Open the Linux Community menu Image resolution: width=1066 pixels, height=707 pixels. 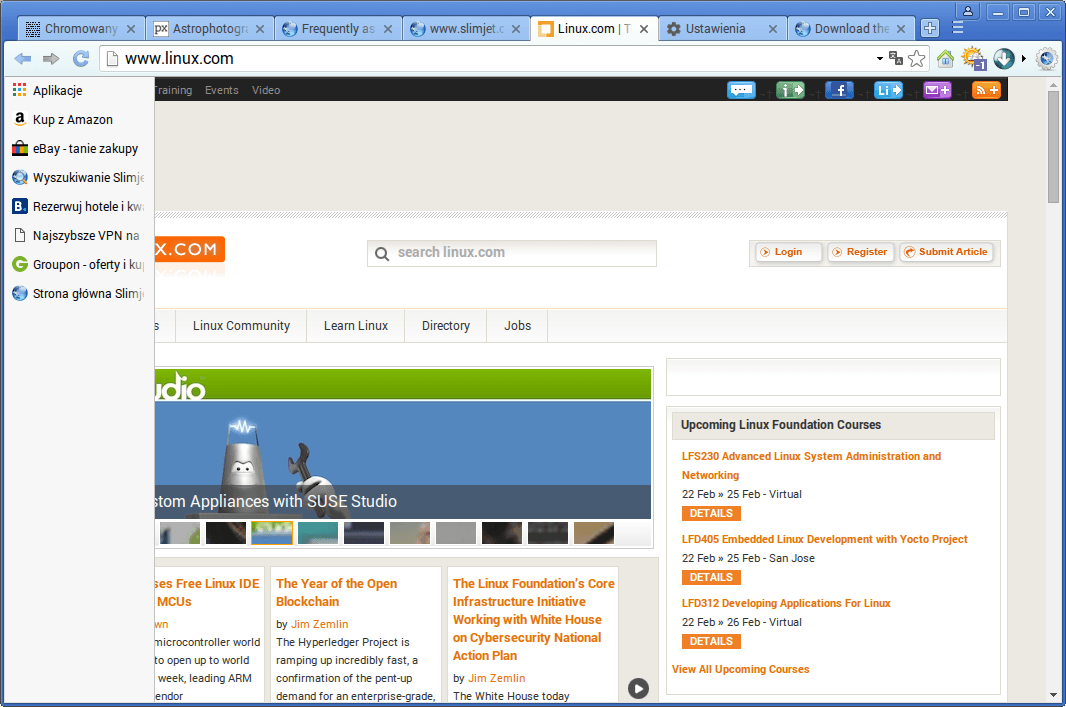(x=241, y=326)
